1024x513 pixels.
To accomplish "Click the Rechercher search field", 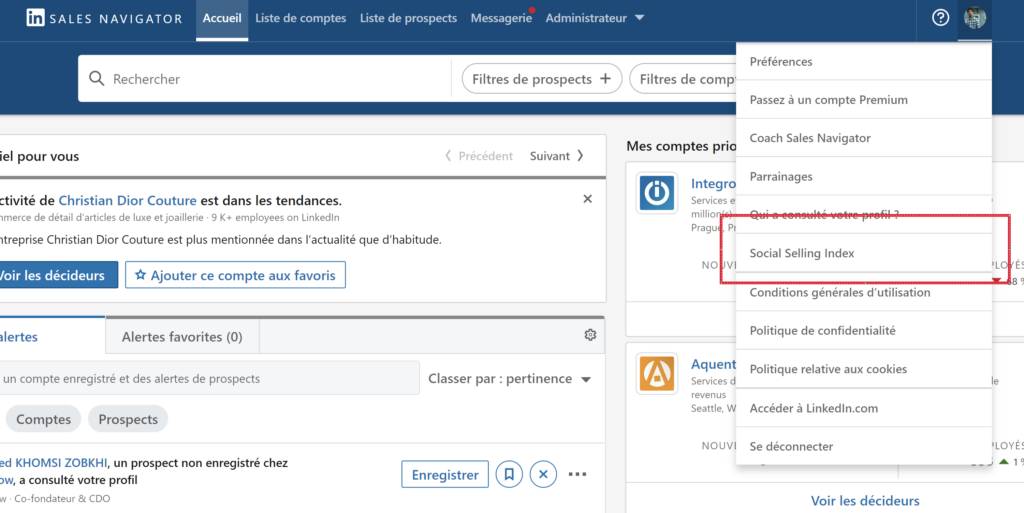I will pos(270,79).
